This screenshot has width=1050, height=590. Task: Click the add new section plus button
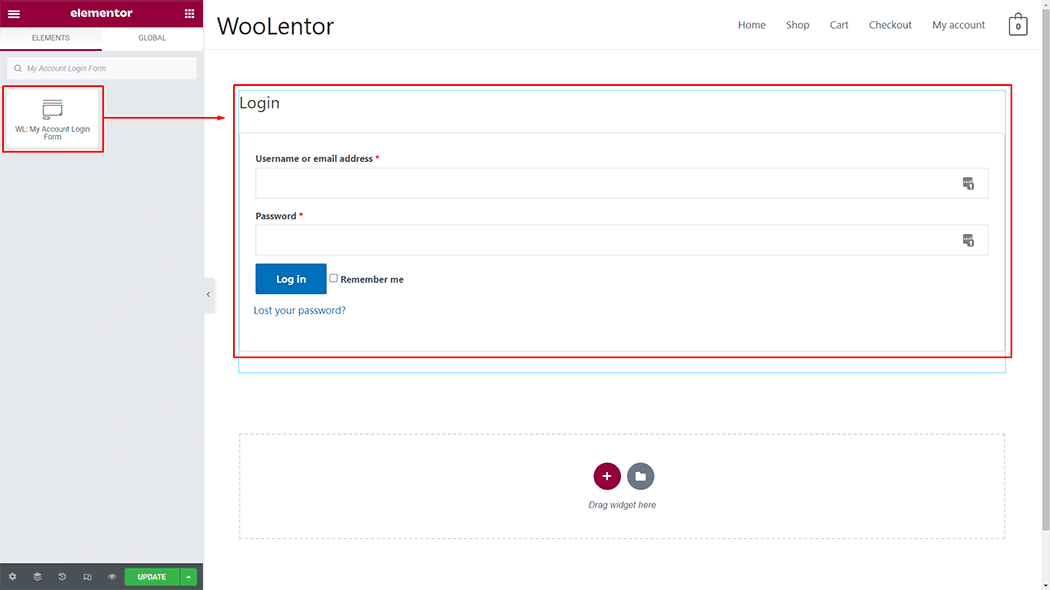[607, 476]
